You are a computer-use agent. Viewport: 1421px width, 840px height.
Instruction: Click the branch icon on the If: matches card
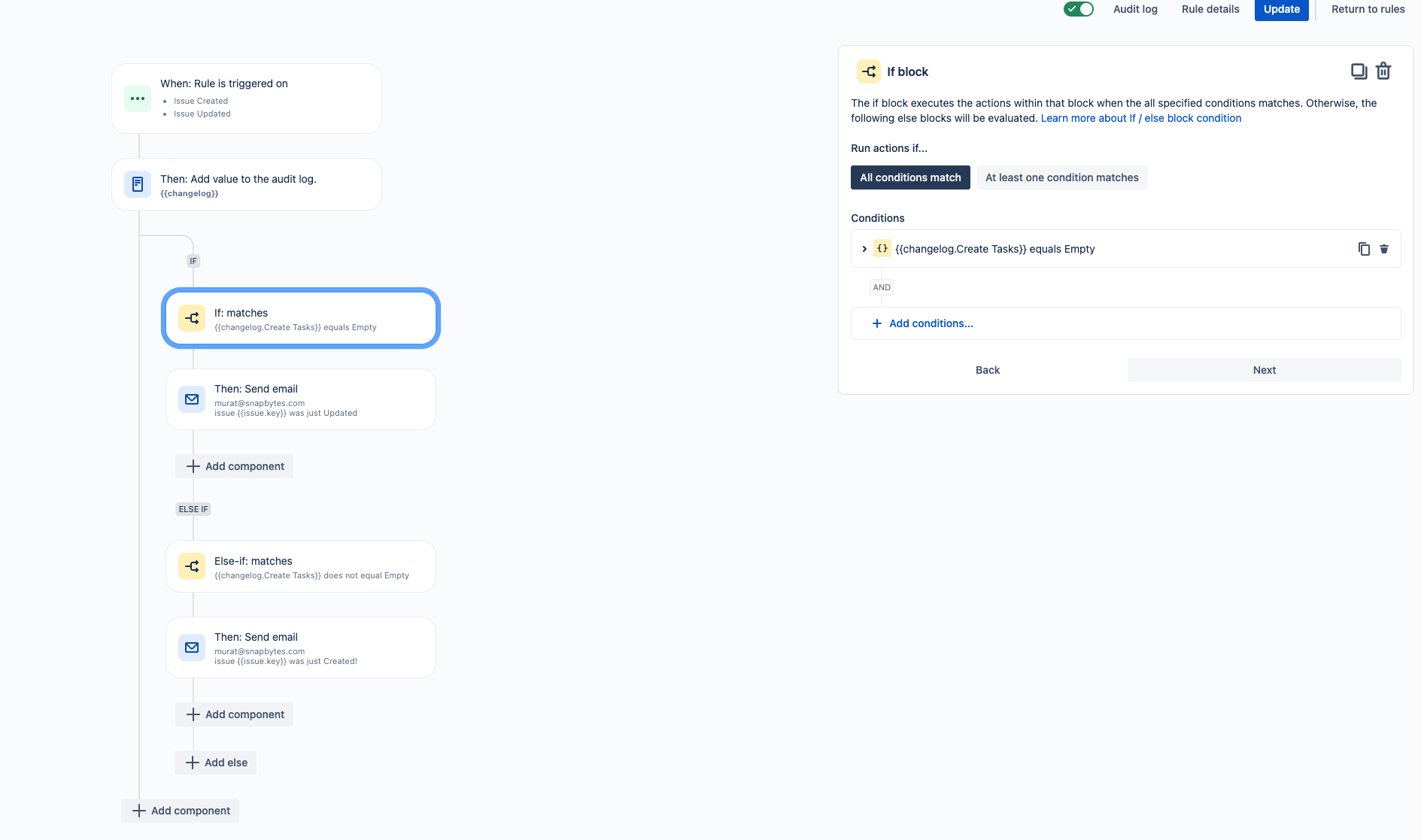(192, 317)
